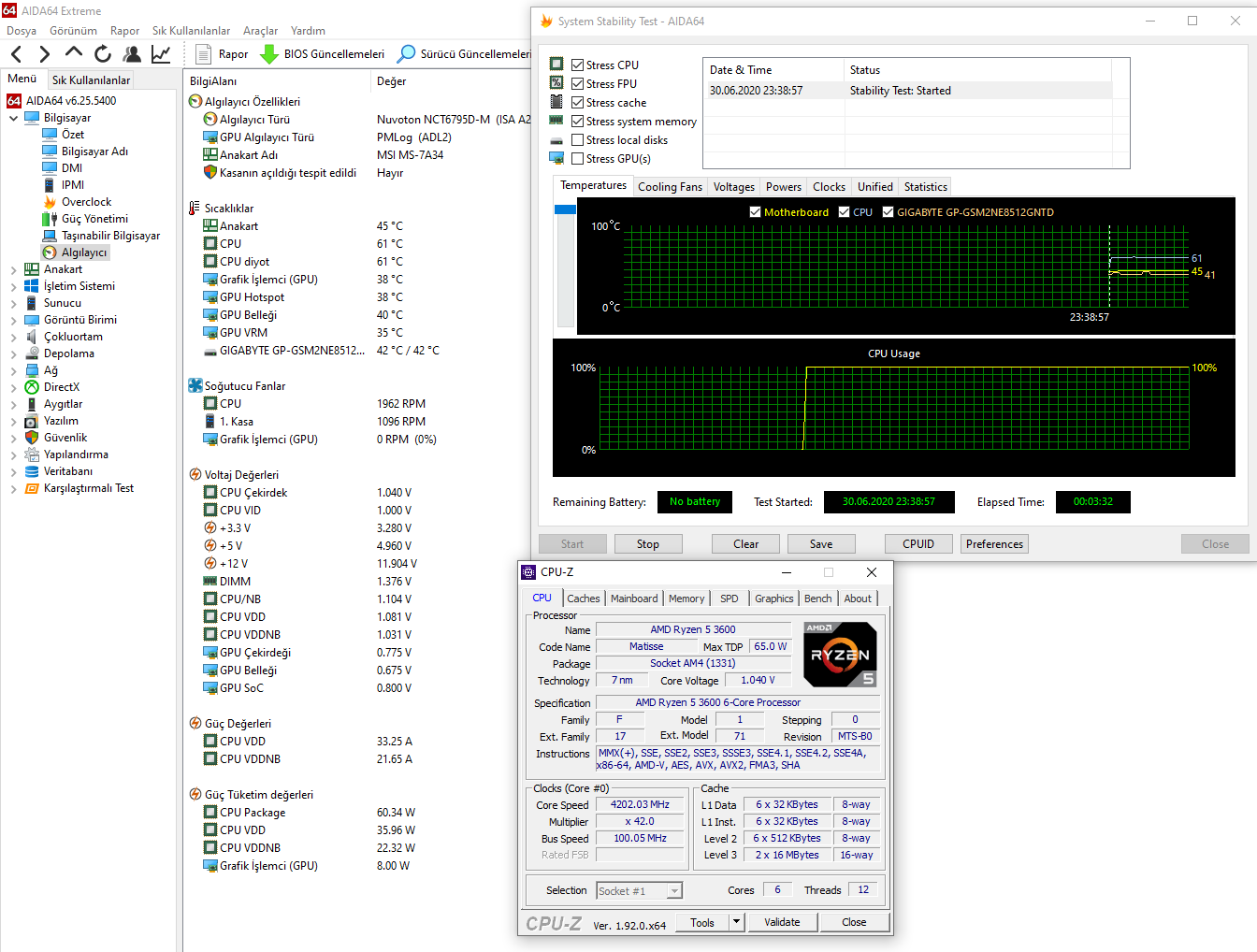Uncheck the Stress CPU checkbox
The image size is (1257, 952).
pyautogui.click(x=578, y=65)
